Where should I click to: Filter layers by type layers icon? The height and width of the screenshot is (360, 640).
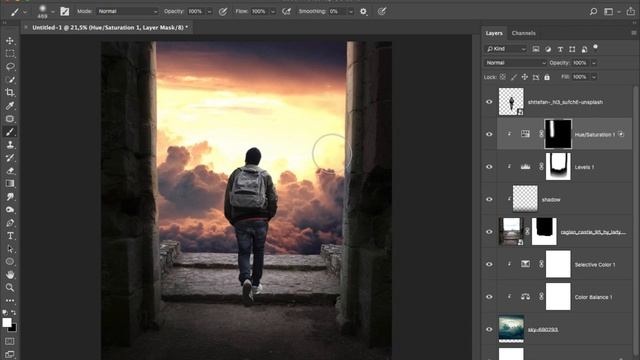tap(560, 49)
